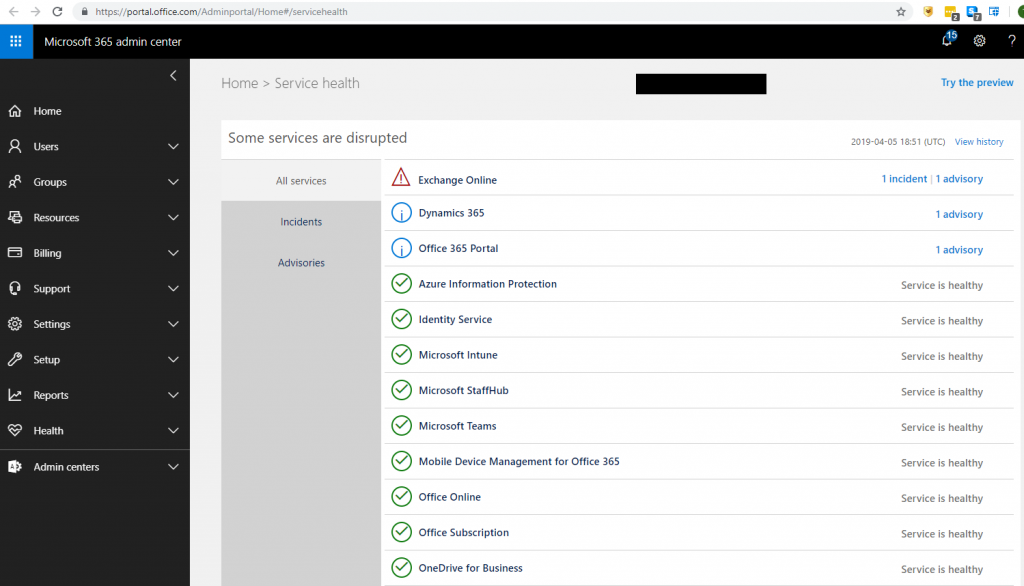Image resolution: width=1024 pixels, height=586 pixels.
Task: Open the 1 advisory link for Dynamics 365
Action: coord(959,213)
